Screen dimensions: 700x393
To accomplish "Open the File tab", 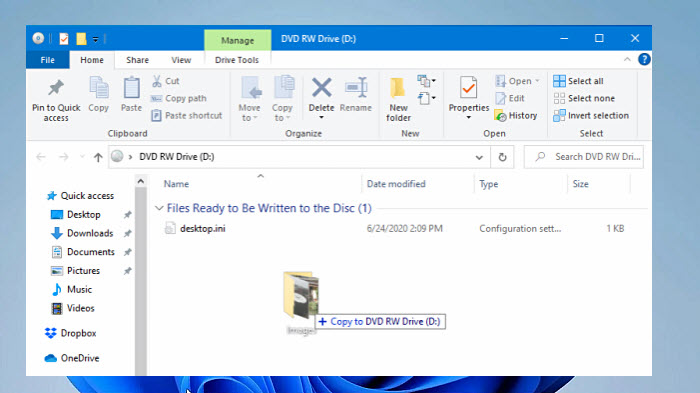I will click(48, 60).
